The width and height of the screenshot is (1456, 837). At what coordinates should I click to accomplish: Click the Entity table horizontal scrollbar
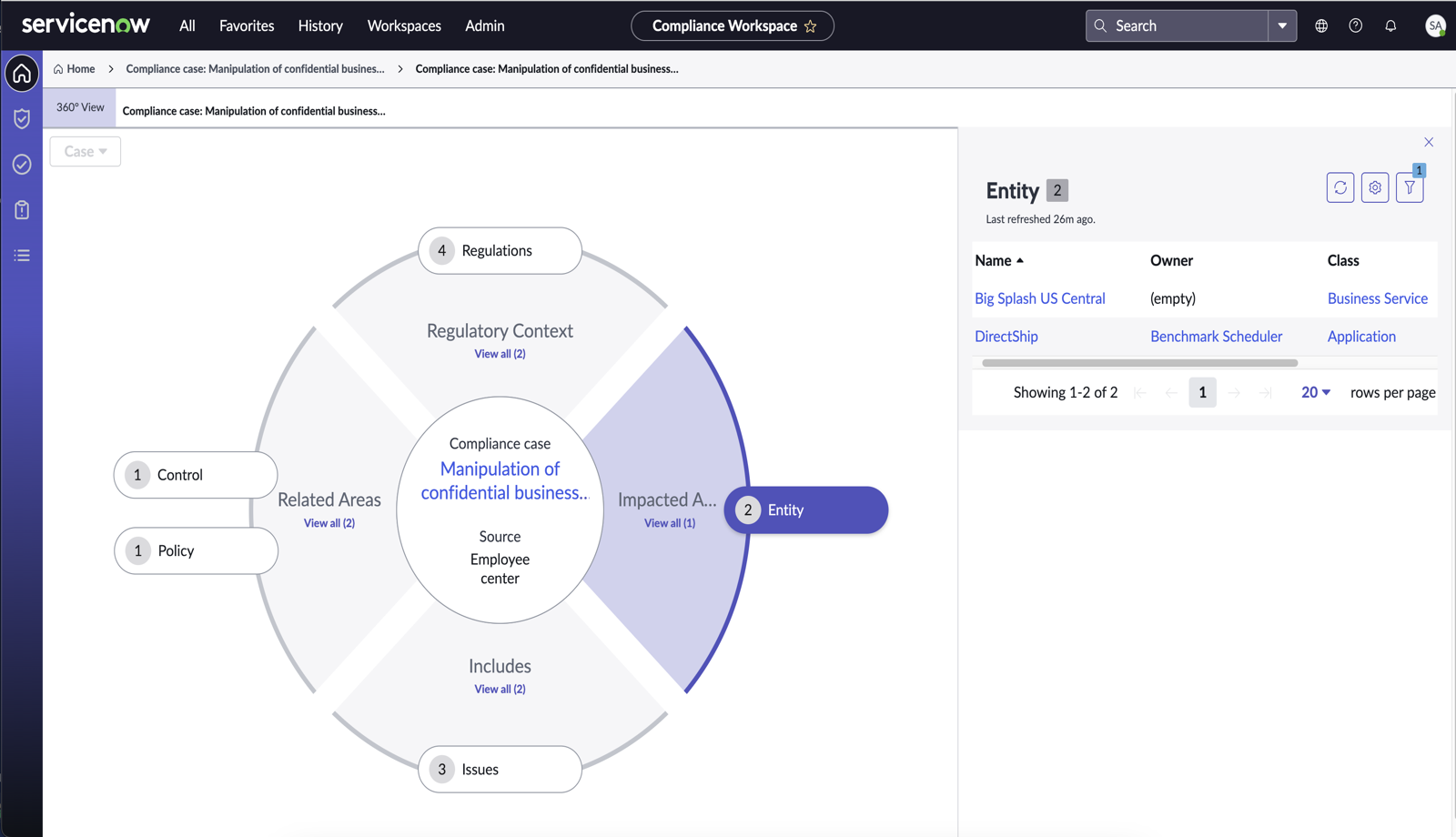[1139, 363]
